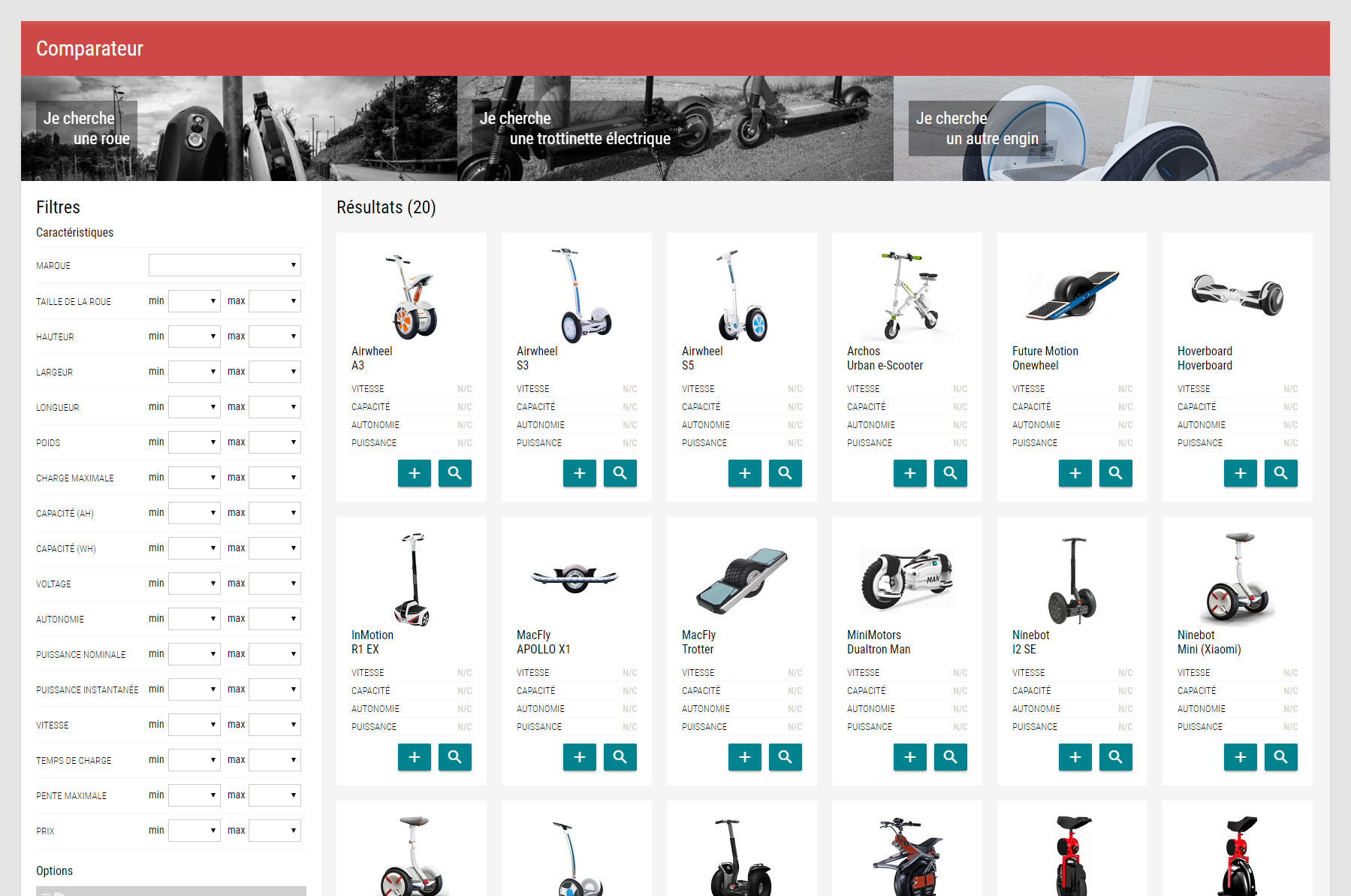Add MacFly Trotter with plus icon
The image size is (1351, 896).
(x=745, y=757)
